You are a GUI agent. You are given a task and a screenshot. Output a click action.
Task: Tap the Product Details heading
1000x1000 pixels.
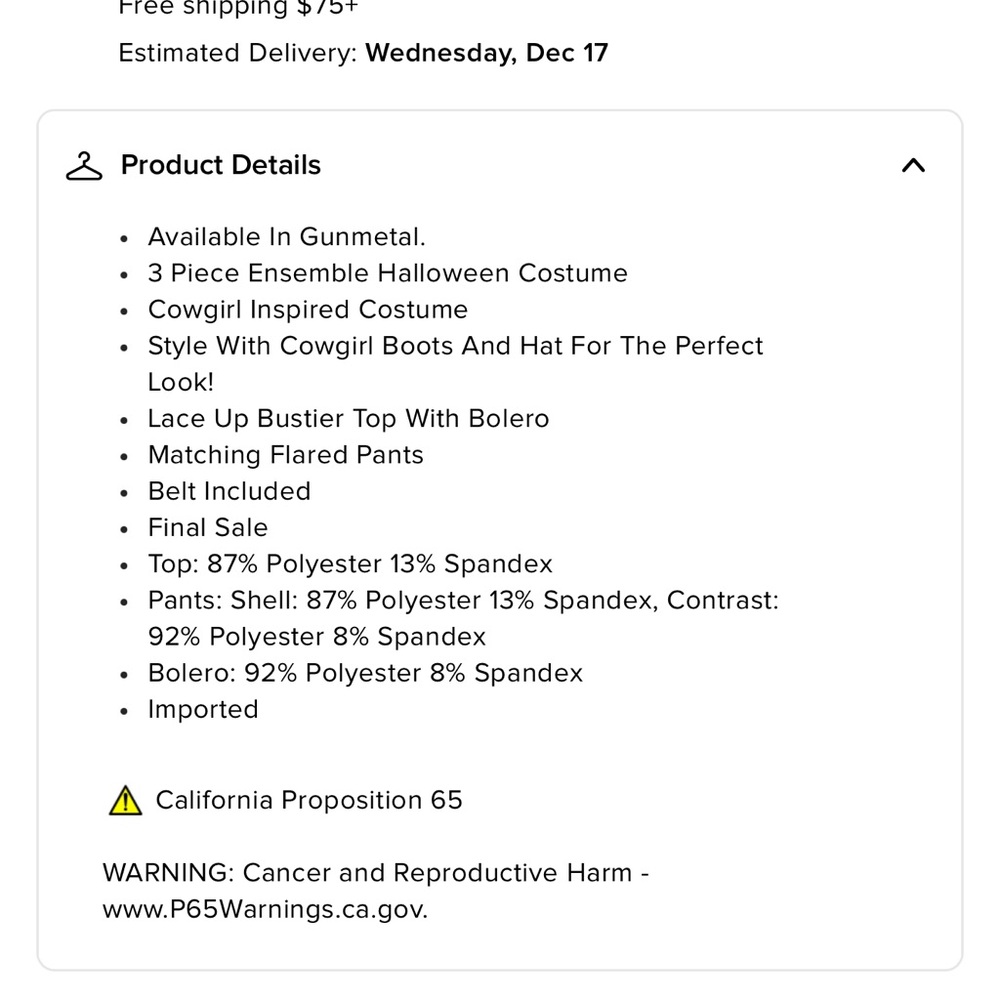pos(221,165)
